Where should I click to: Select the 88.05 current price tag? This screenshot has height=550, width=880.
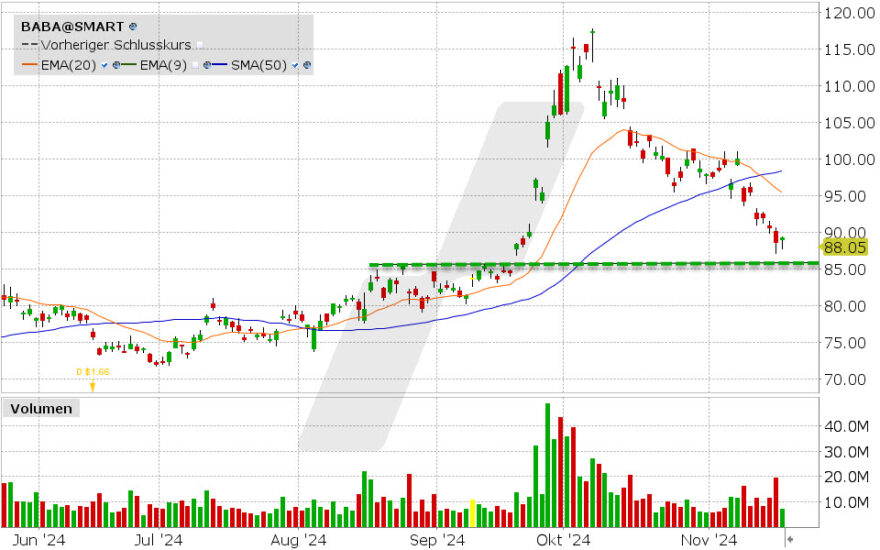point(845,245)
